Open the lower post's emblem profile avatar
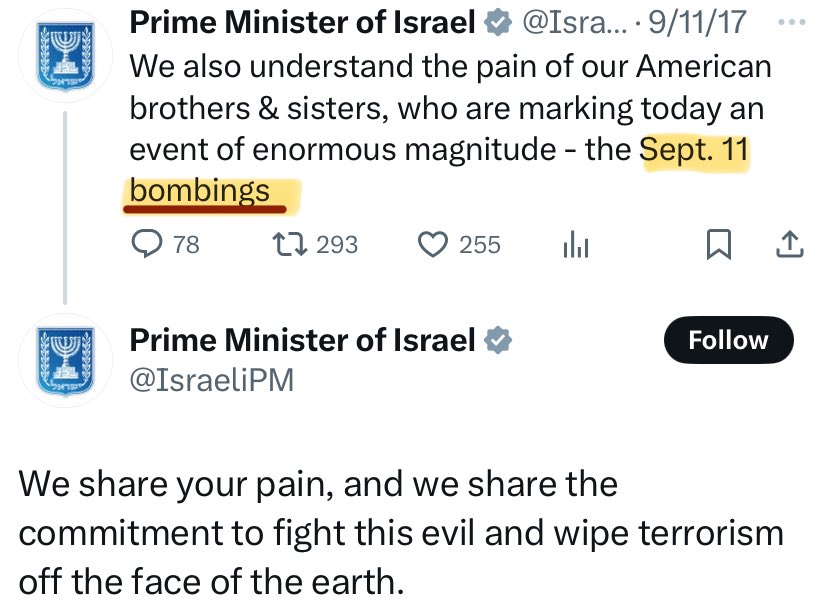 64,359
